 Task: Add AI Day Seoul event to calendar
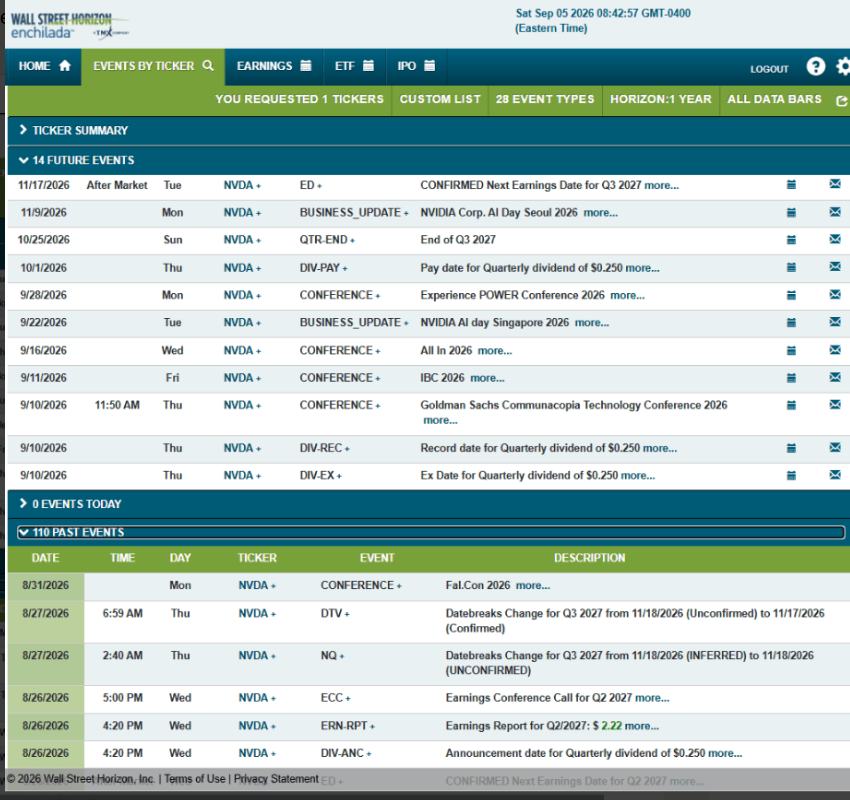click(x=791, y=212)
